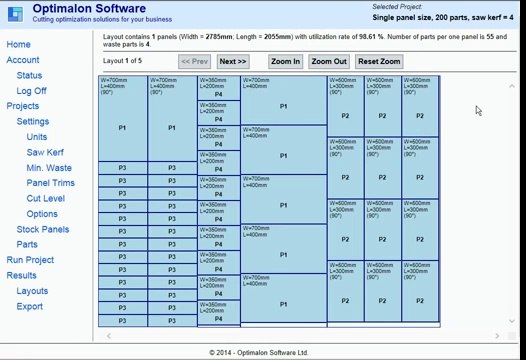Open the Account menu item
The width and height of the screenshot is (526, 360).
click(x=23, y=60)
